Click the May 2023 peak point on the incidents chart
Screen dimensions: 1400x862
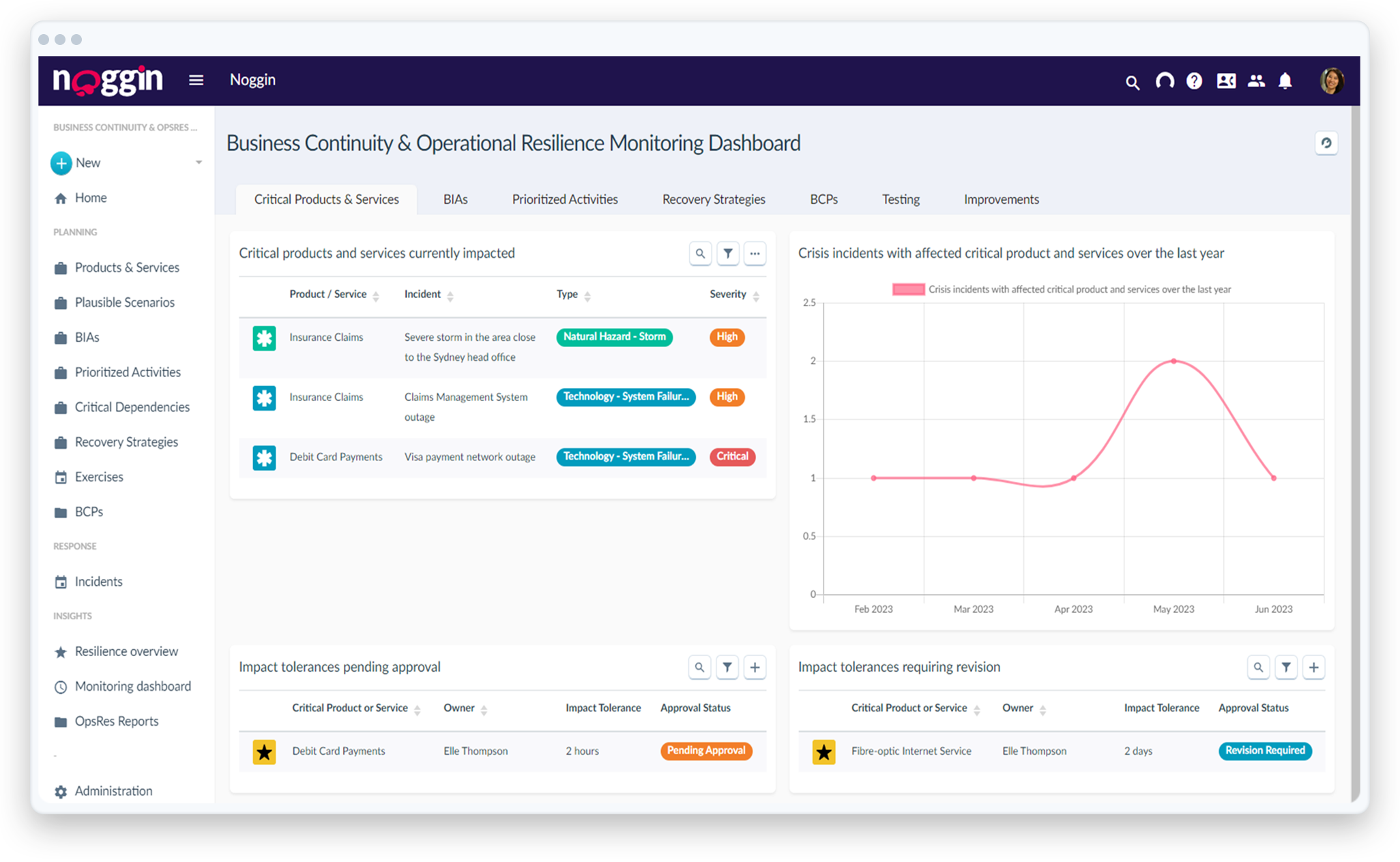click(1173, 361)
